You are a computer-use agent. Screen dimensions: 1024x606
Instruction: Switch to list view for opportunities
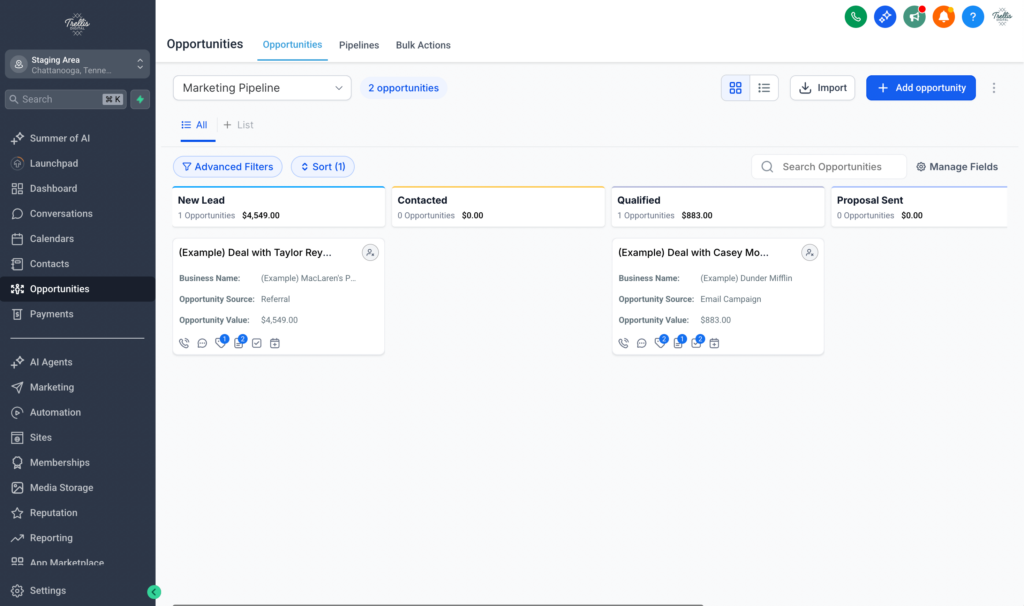pyautogui.click(x=764, y=87)
